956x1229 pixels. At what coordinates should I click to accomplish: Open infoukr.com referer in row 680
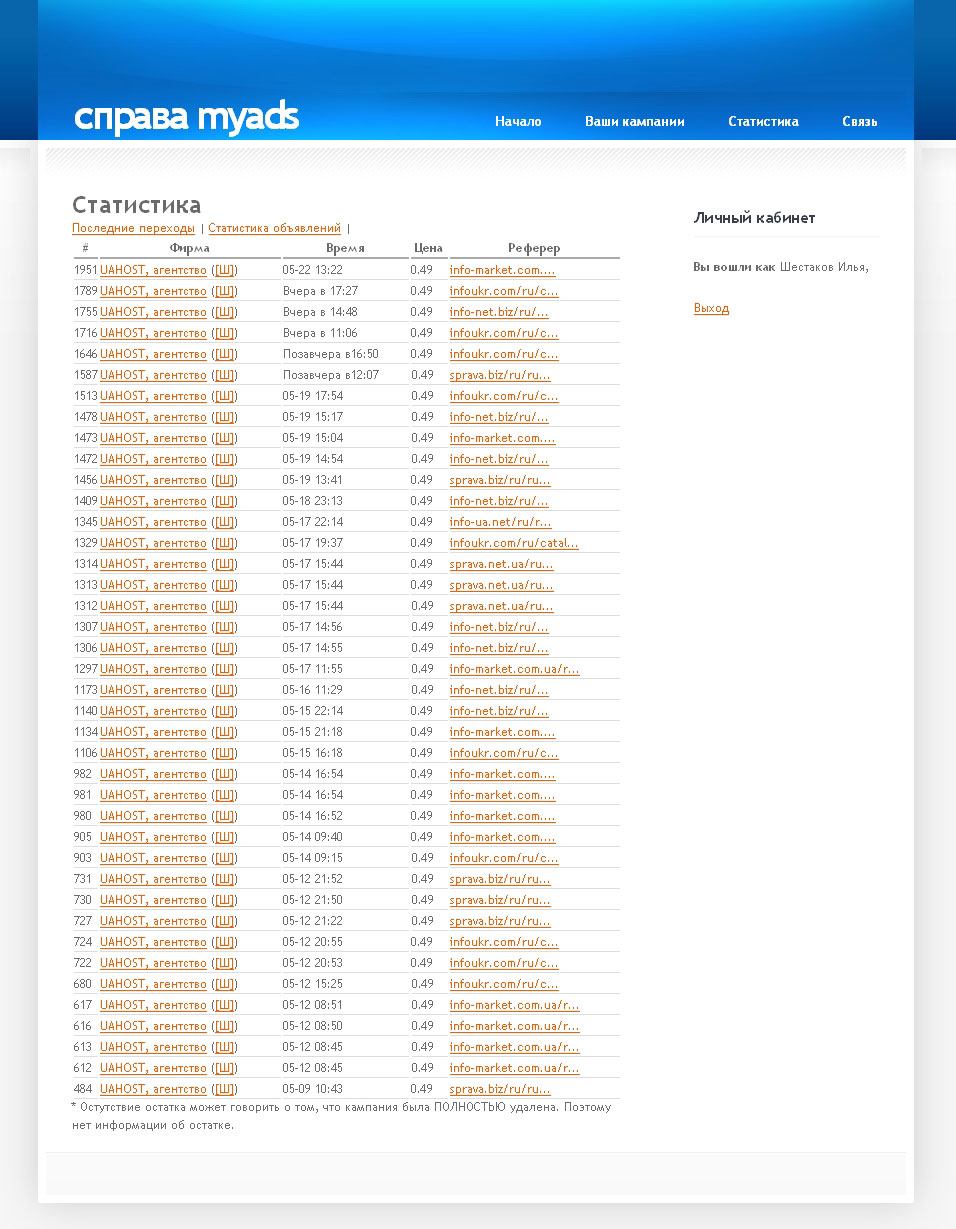point(504,984)
